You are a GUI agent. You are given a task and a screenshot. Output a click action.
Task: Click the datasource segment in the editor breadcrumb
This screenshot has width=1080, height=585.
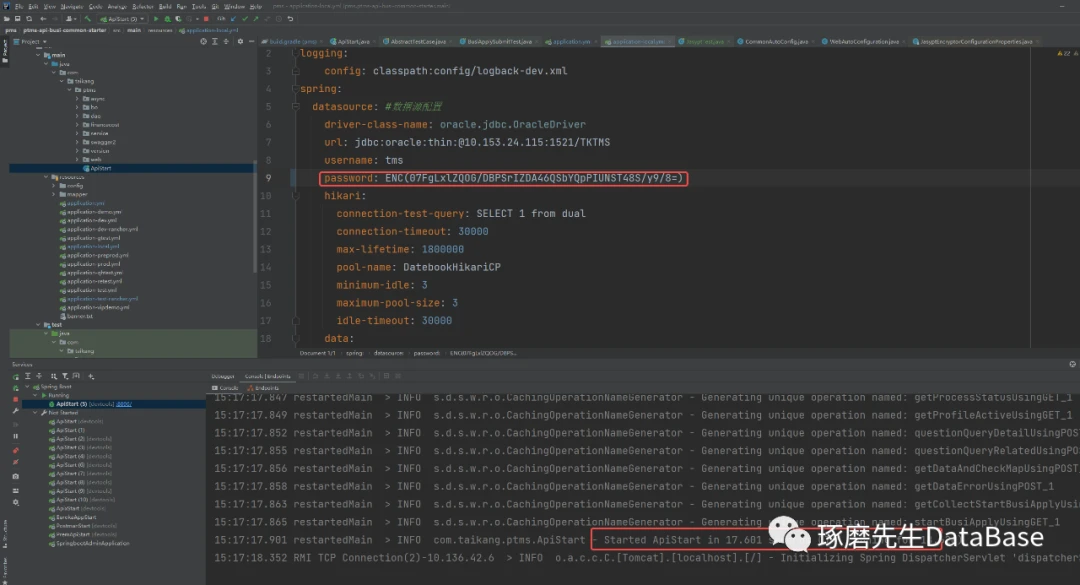tap(388, 353)
